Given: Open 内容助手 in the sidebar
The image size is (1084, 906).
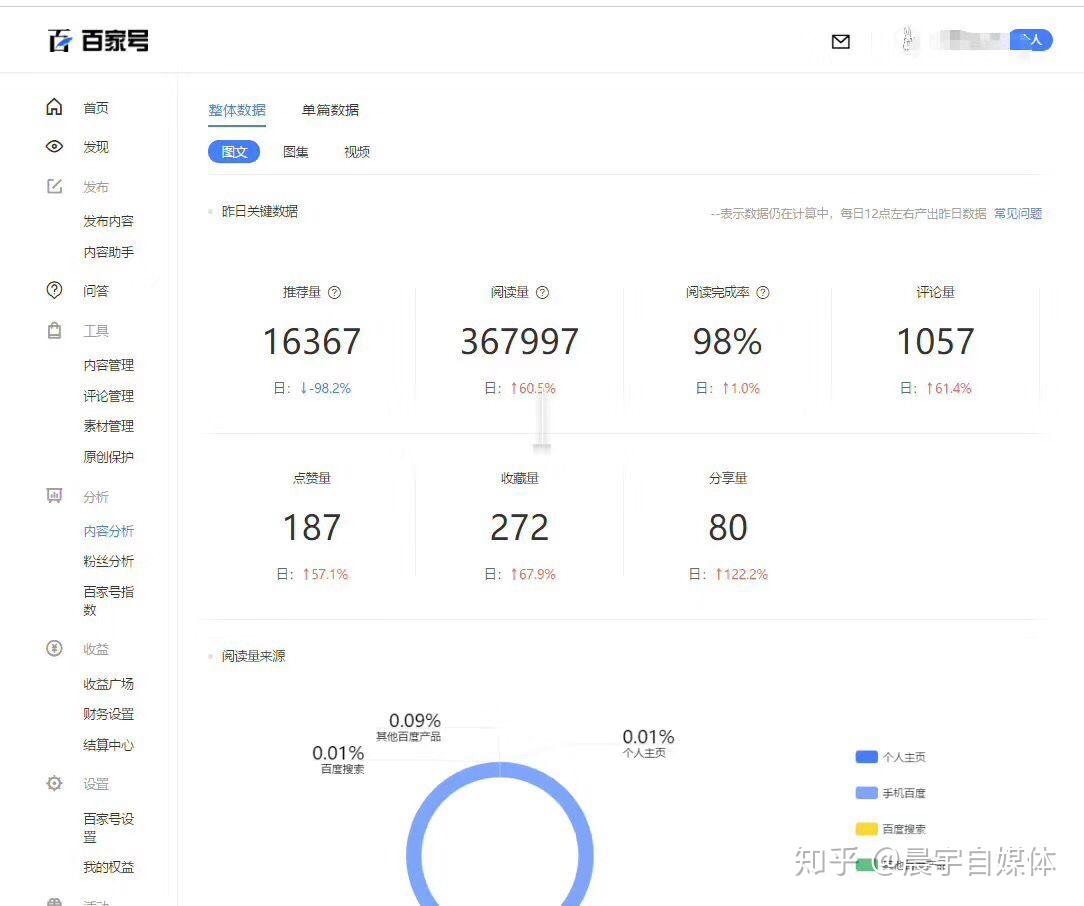Looking at the screenshot, I should click(109, 252).
